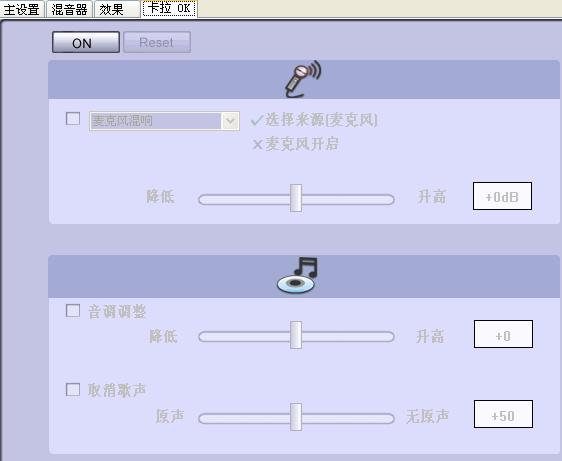Image resolution: width=562 pixels, height=461 pixels.
Task: Switch to the 主设置 tab
Action: pyautogui.click(x=22, y=9)
